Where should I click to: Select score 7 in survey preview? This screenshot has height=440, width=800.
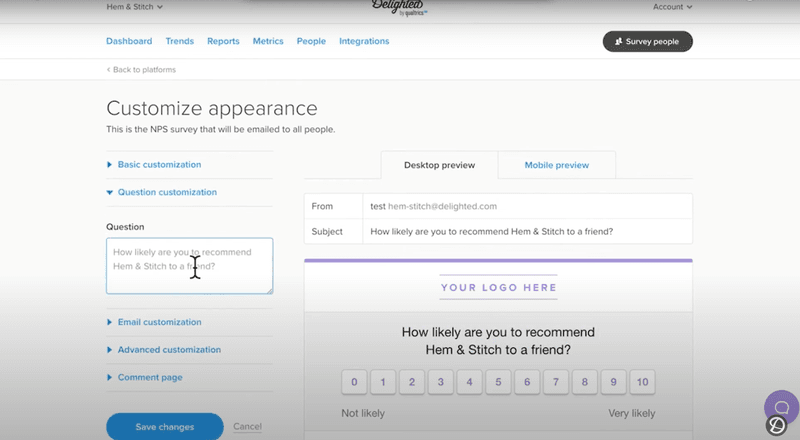pos(556,382)
